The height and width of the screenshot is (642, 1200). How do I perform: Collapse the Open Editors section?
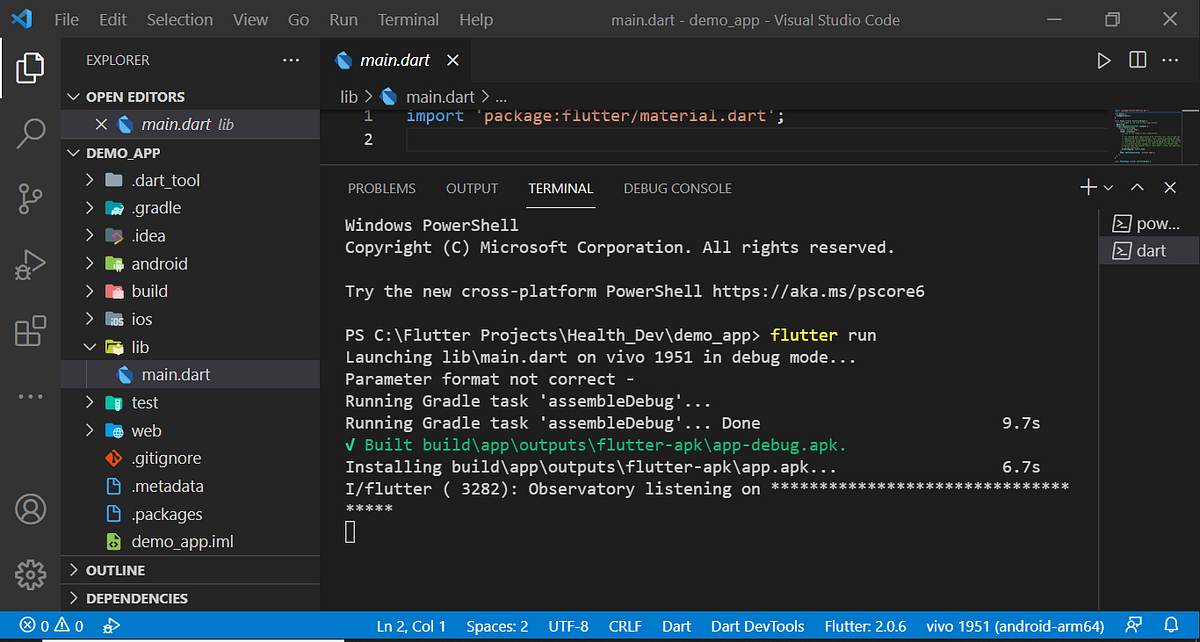73,97
